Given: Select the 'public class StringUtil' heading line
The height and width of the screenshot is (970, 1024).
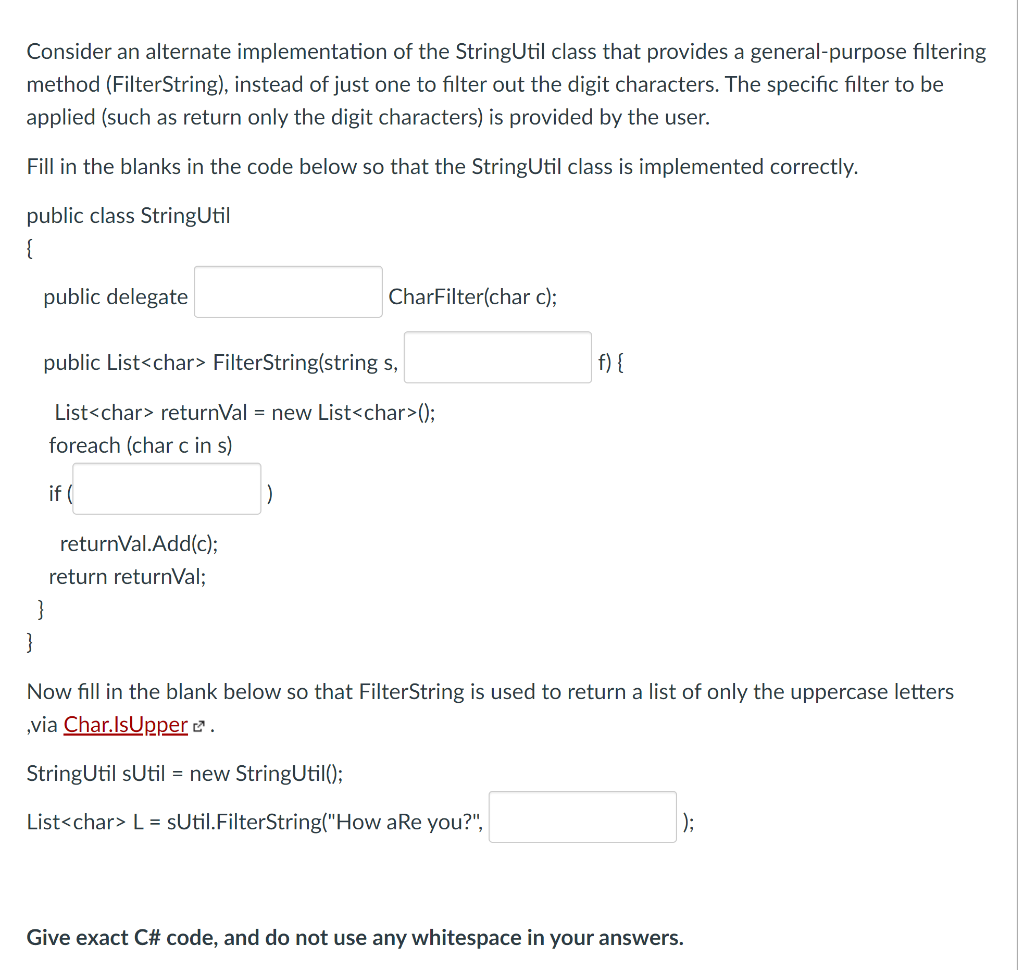Looking at the screenshot, I should (x=128, y=215).
